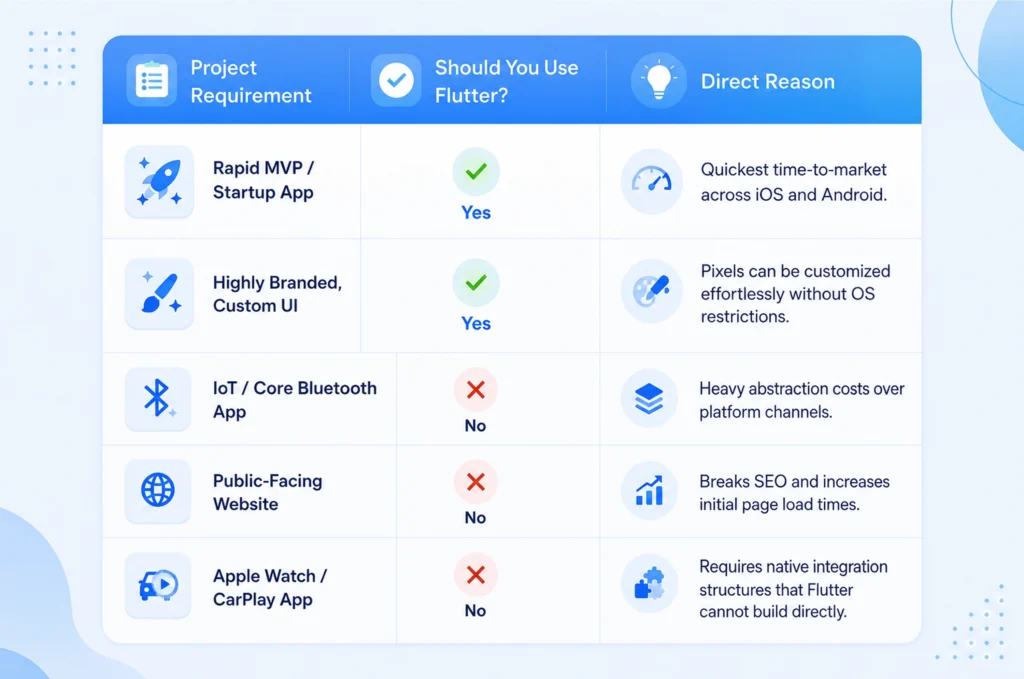Click the Requires native integration reason text
This screenshot has width=1024, height=679.
coord(793,589)
